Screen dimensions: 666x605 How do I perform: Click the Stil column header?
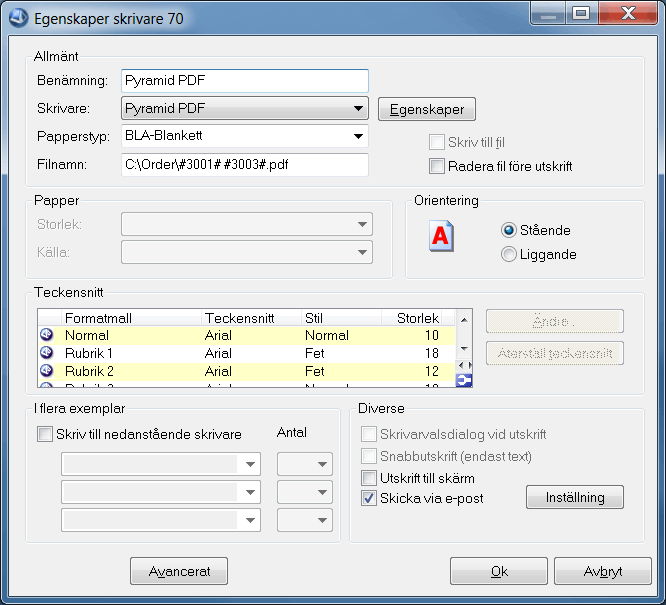pos(341,318)
